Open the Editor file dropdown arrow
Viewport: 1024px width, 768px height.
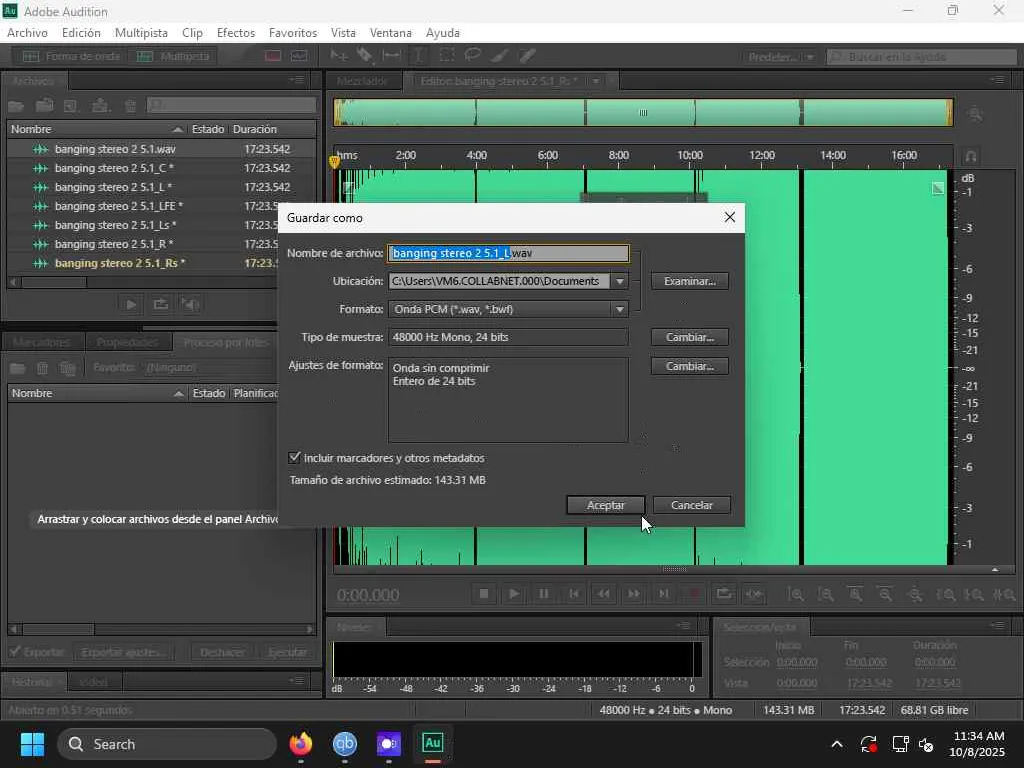tap(596, 82)
